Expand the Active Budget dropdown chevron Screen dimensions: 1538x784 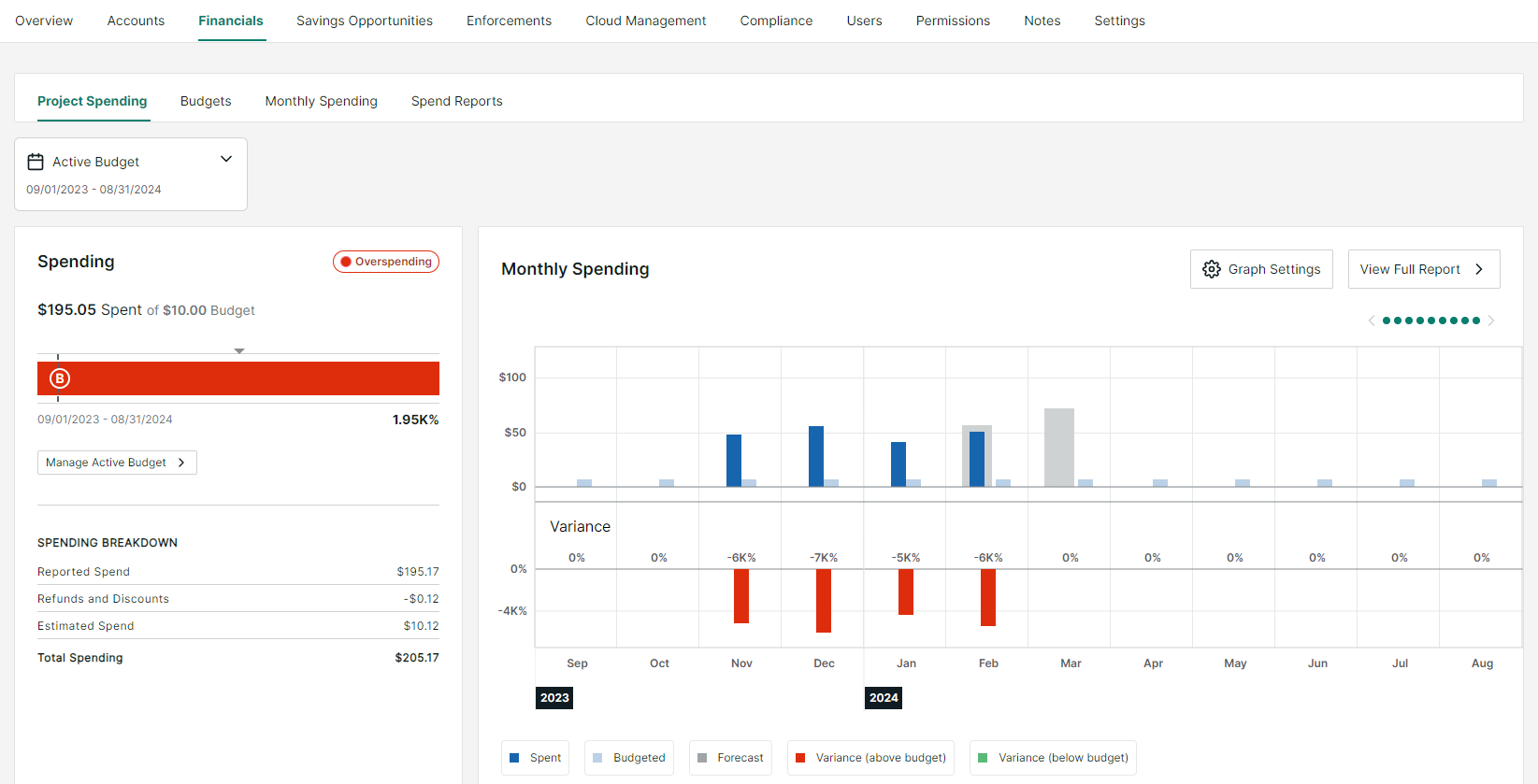click(x=226, y=159)
